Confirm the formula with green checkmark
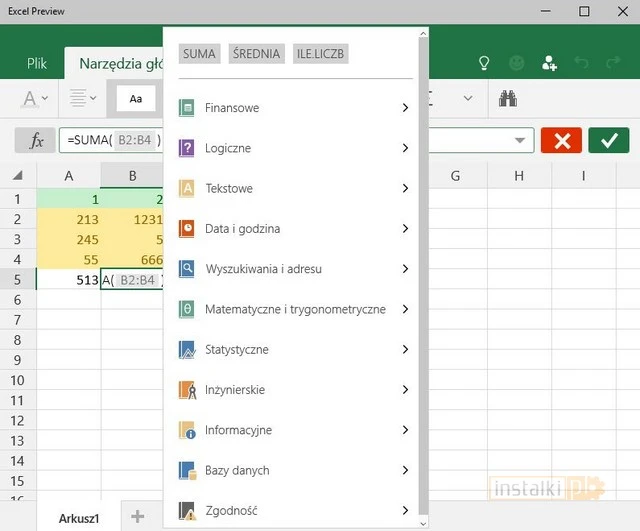The height and width of the screenshot is (531, 640). point(609,140)
